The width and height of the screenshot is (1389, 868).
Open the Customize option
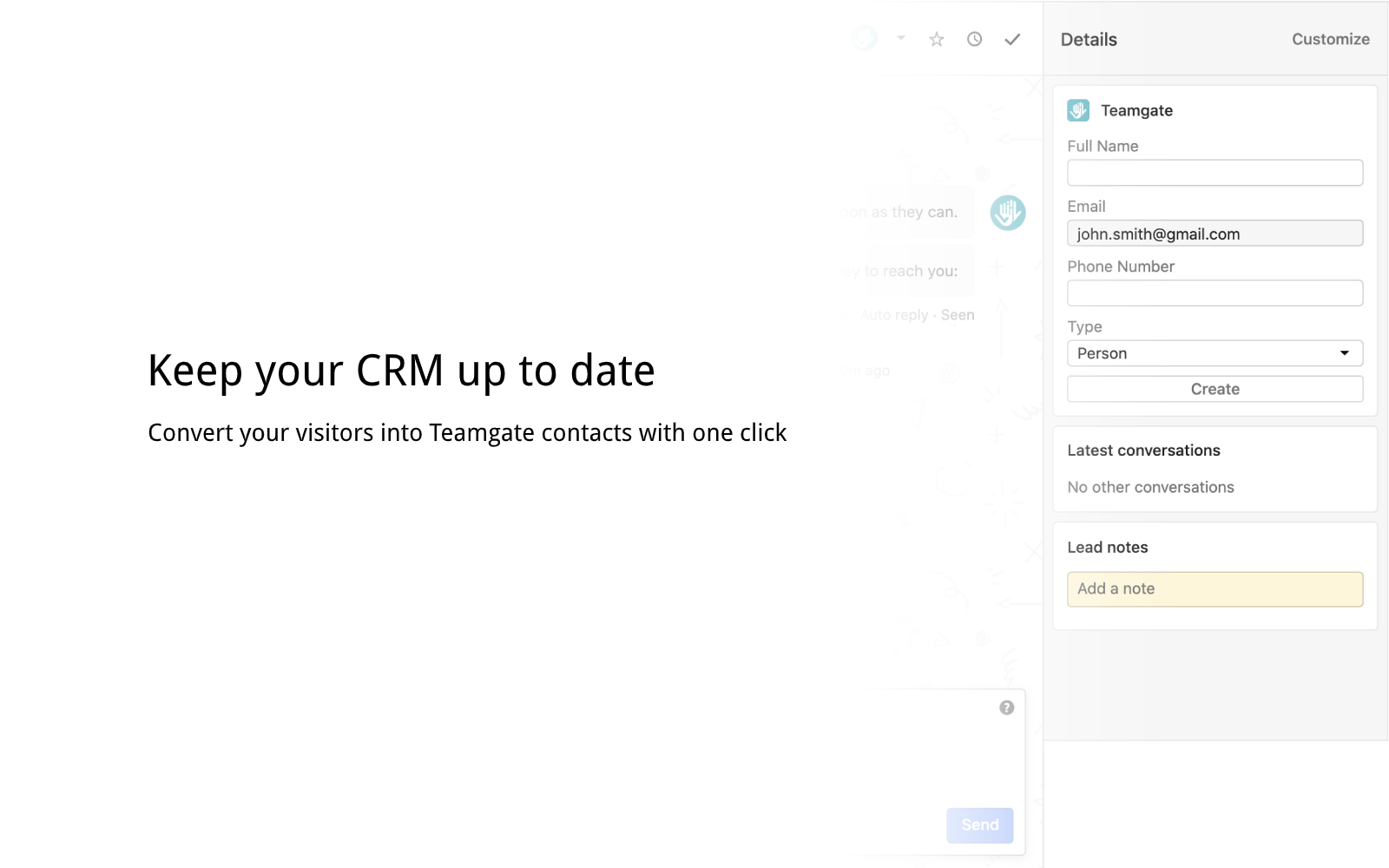1330,39
